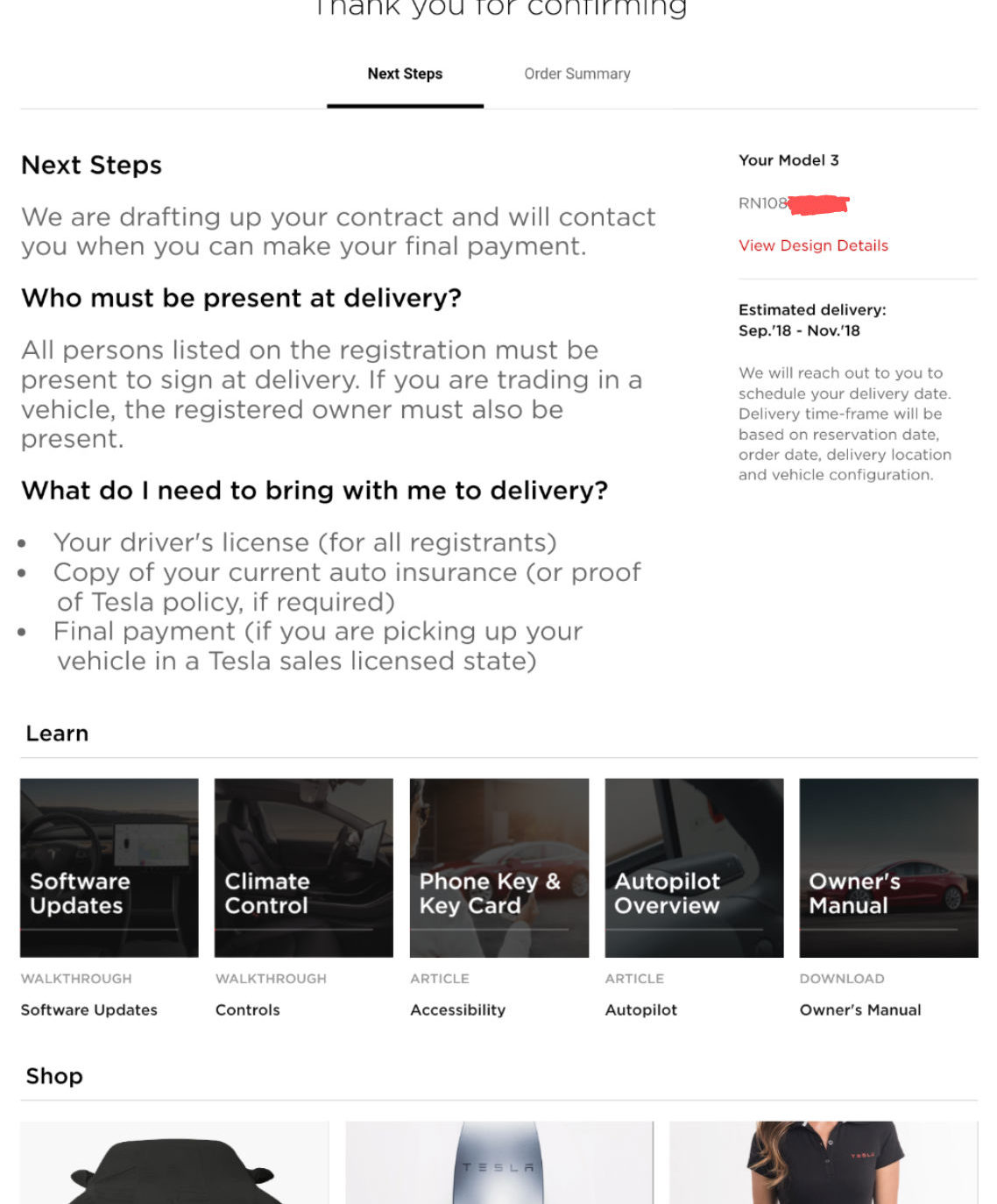The width and height of the screenshot is (997, 1204).
Task: Open the Tesla polo shirt shop item
Action: 824,1162
